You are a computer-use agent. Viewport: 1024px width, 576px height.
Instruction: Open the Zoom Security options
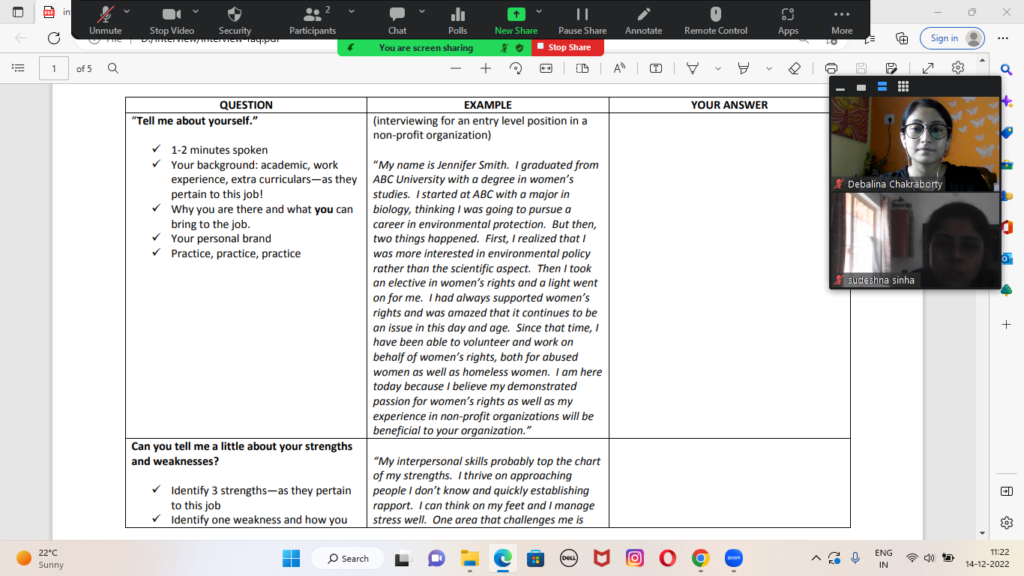235,19
